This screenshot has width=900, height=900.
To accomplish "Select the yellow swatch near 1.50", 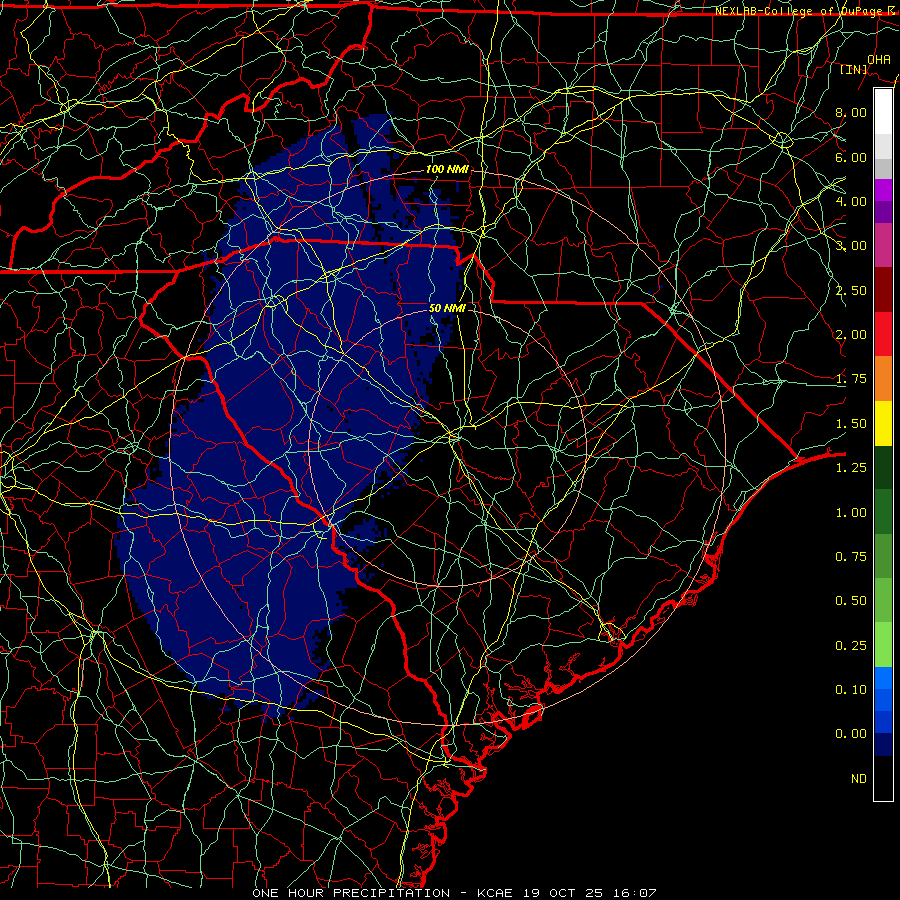I will point(883,423).
